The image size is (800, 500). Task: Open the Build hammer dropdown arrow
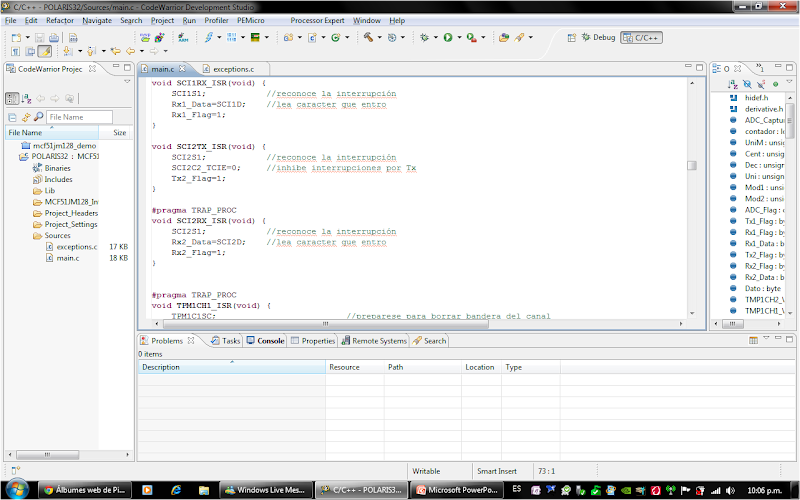click(379, 37)
